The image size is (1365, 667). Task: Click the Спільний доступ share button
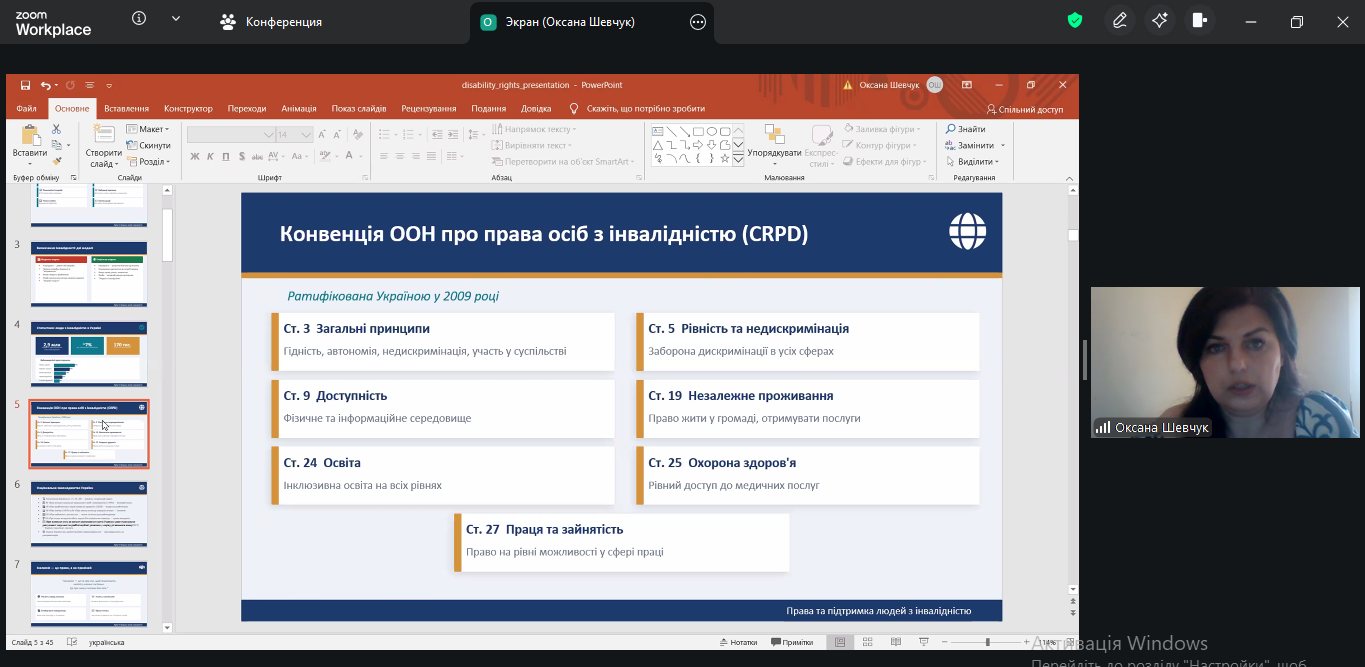pos(1024,109)
